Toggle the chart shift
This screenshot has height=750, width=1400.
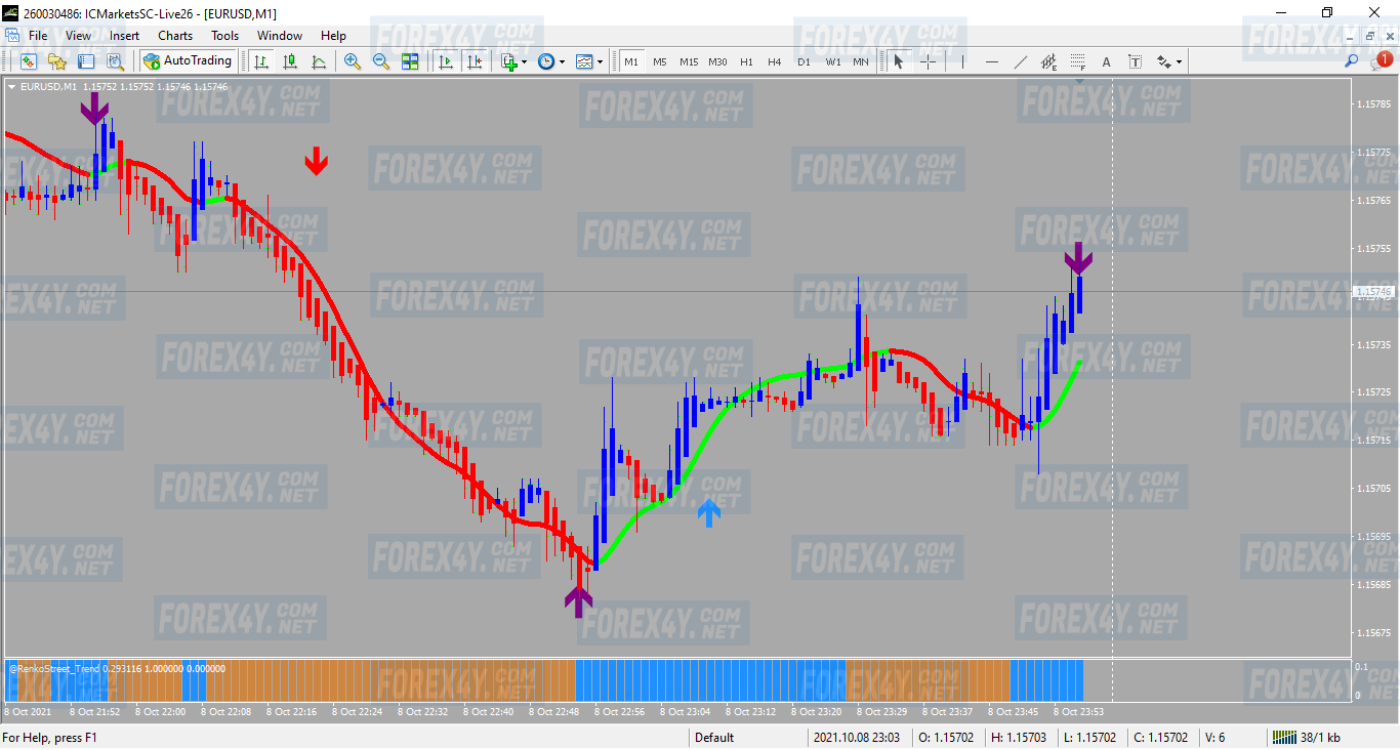coord(477,61)
